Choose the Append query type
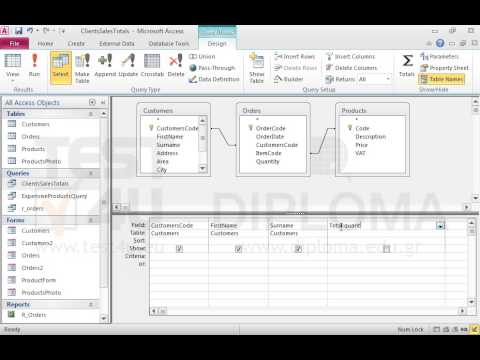This screenshot has height=360, width=480. (x=105, y=65)
